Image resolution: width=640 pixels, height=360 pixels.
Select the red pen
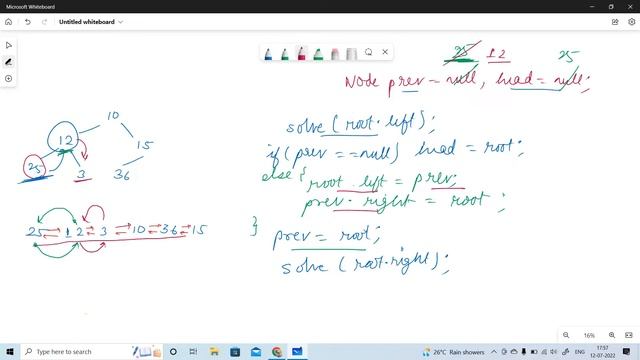click(302, 53)
